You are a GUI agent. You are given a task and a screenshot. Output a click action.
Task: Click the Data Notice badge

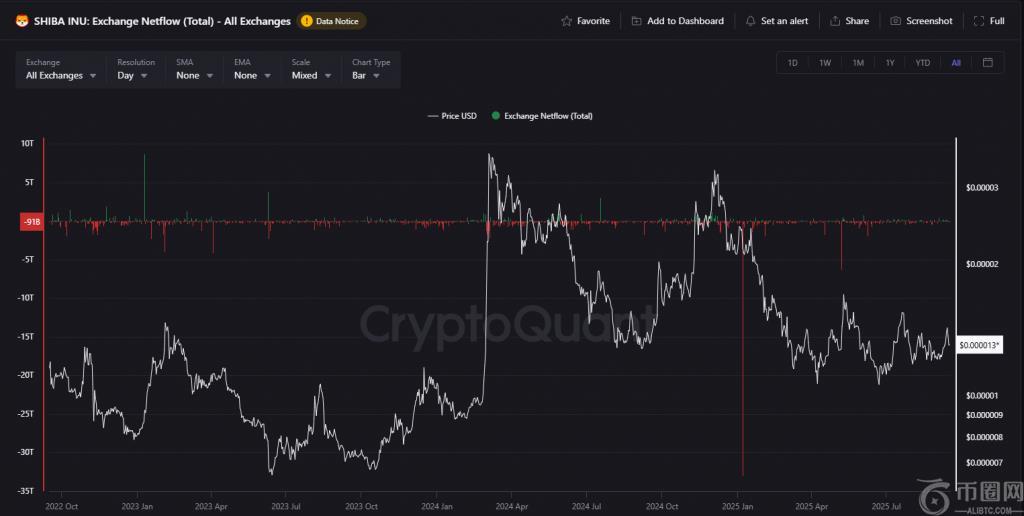click(332, 21)
